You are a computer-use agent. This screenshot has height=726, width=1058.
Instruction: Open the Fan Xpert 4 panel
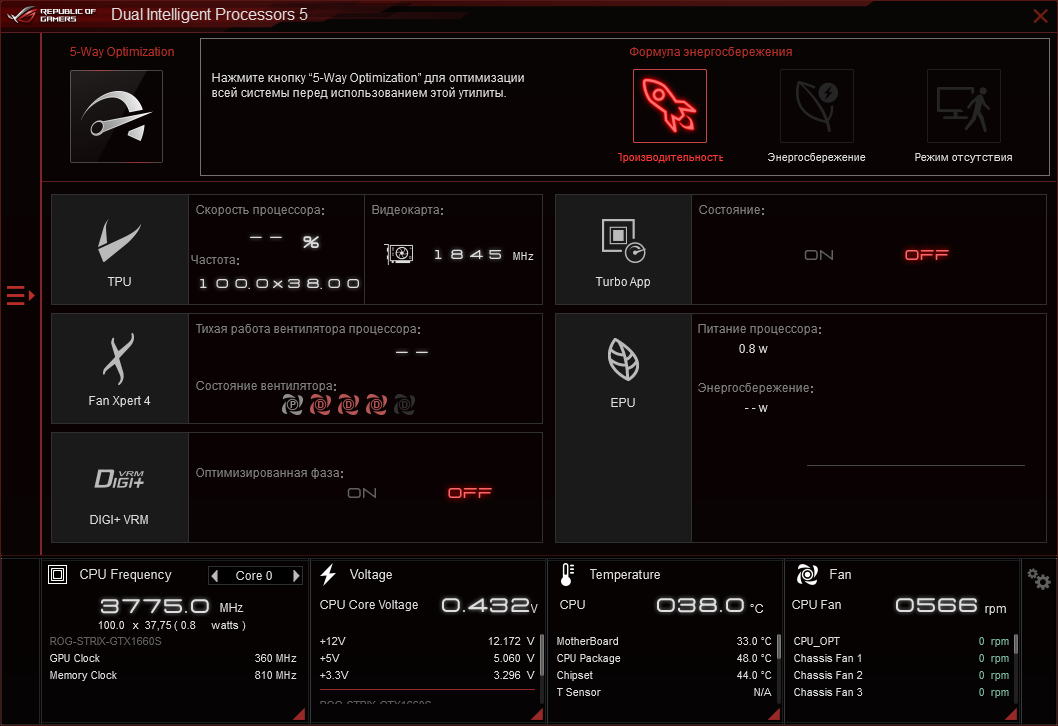click(119, 368)
